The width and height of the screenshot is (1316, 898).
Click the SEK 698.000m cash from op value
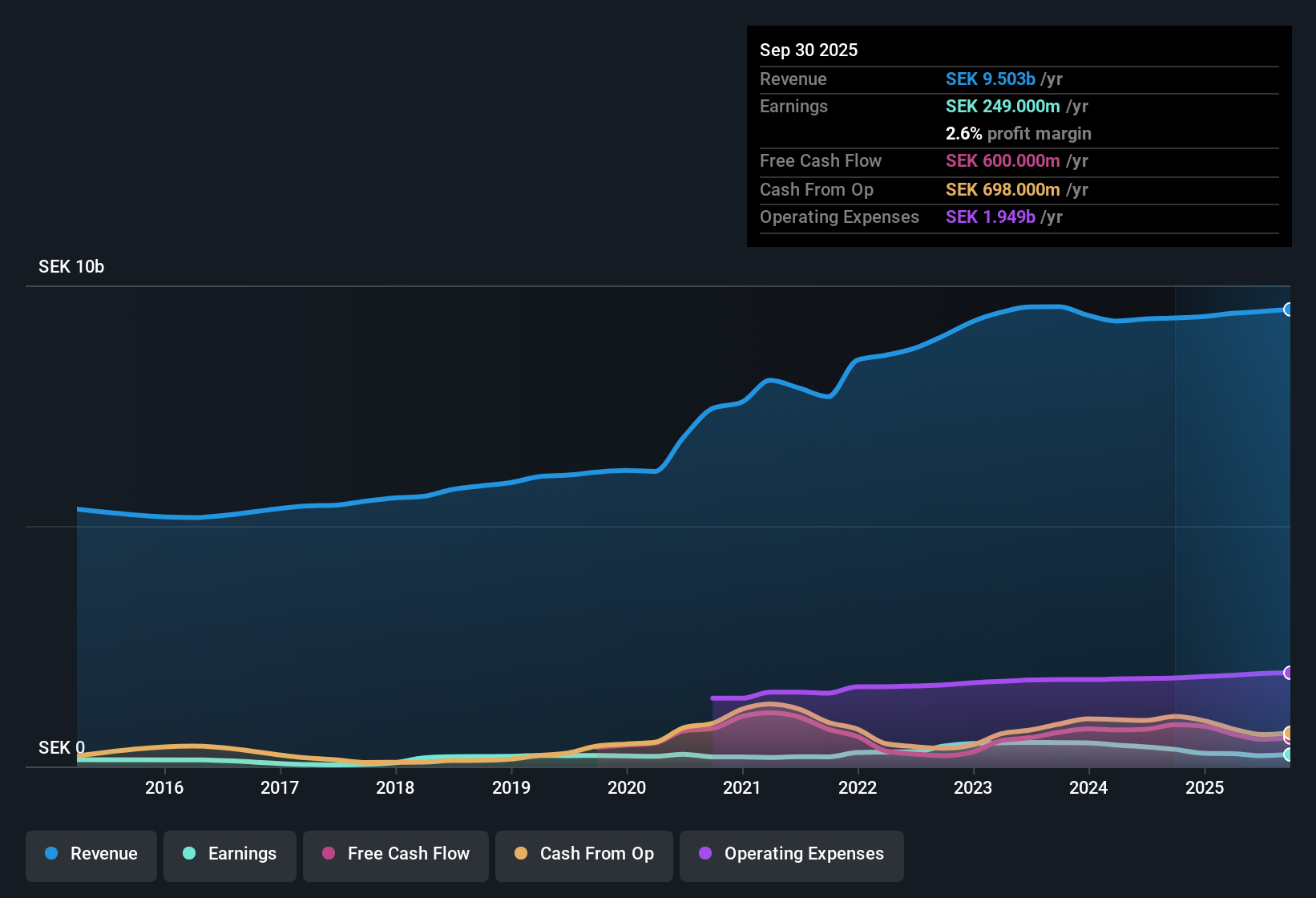pyautogui.click(x=1003, y=190)
